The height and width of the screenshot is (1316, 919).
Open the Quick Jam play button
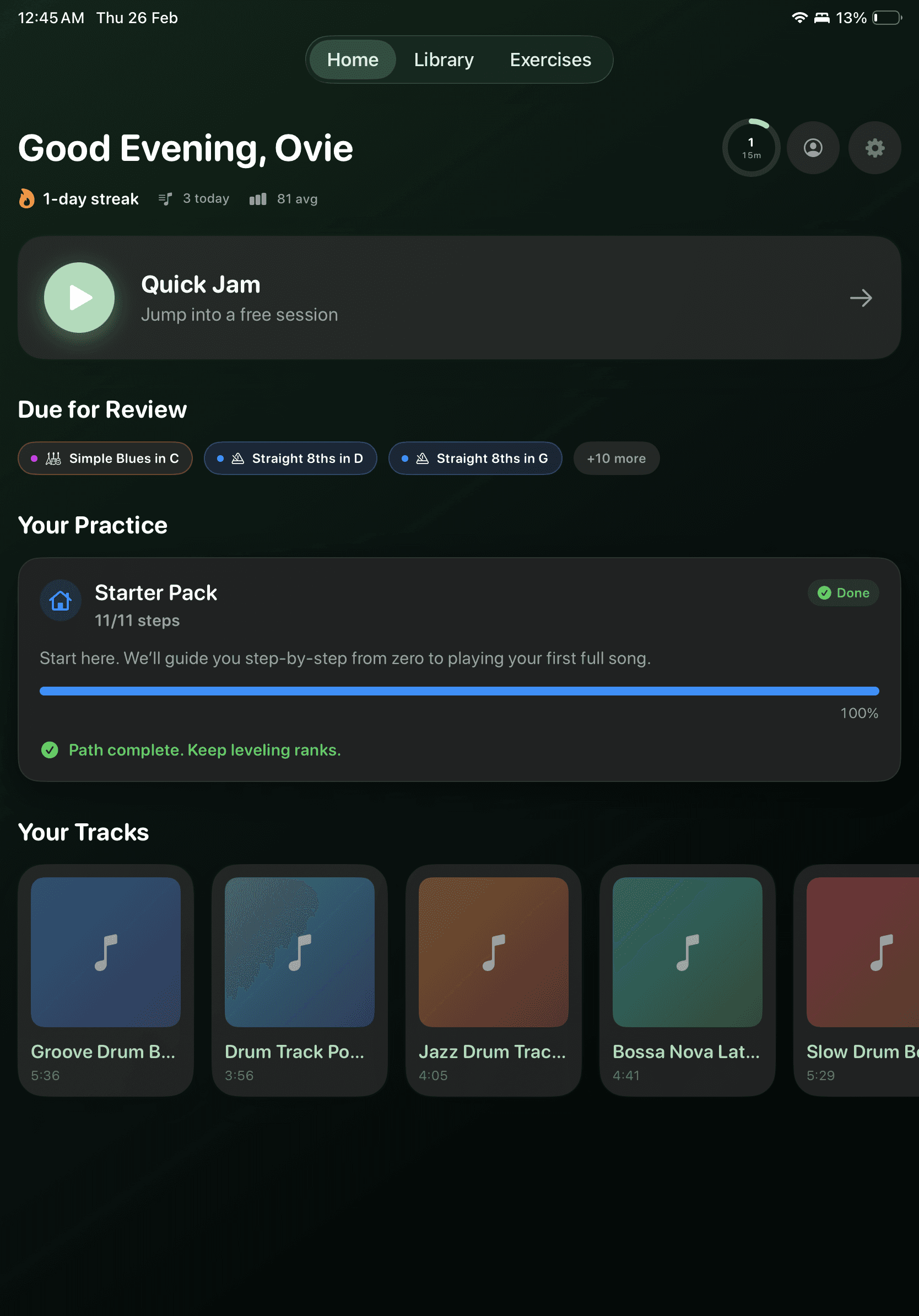click(x=80, y=298)
